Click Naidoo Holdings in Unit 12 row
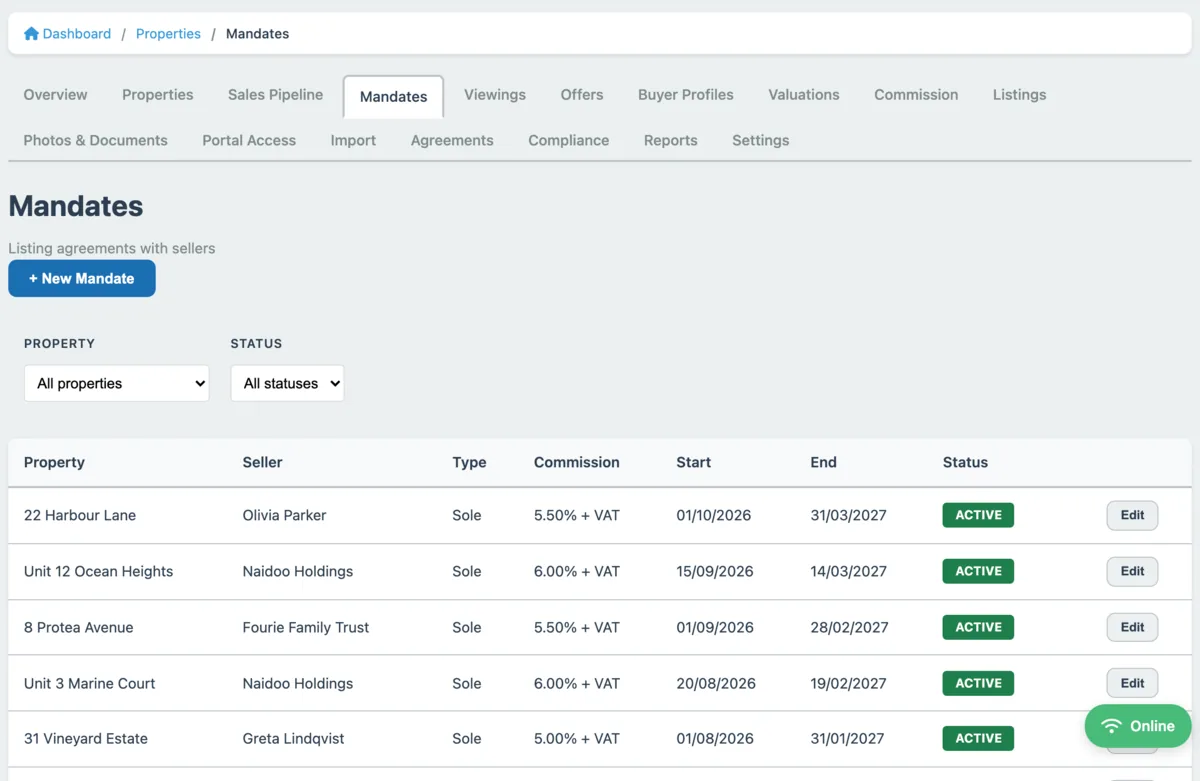The width and height of the screenshot is (1200, 781). [x=298, y=572]
